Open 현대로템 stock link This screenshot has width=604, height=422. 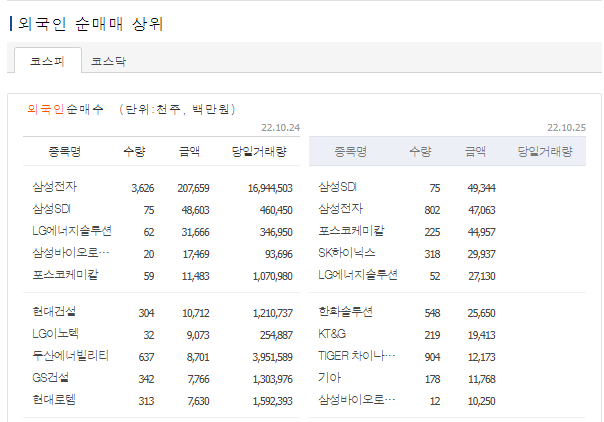[54, 399]
